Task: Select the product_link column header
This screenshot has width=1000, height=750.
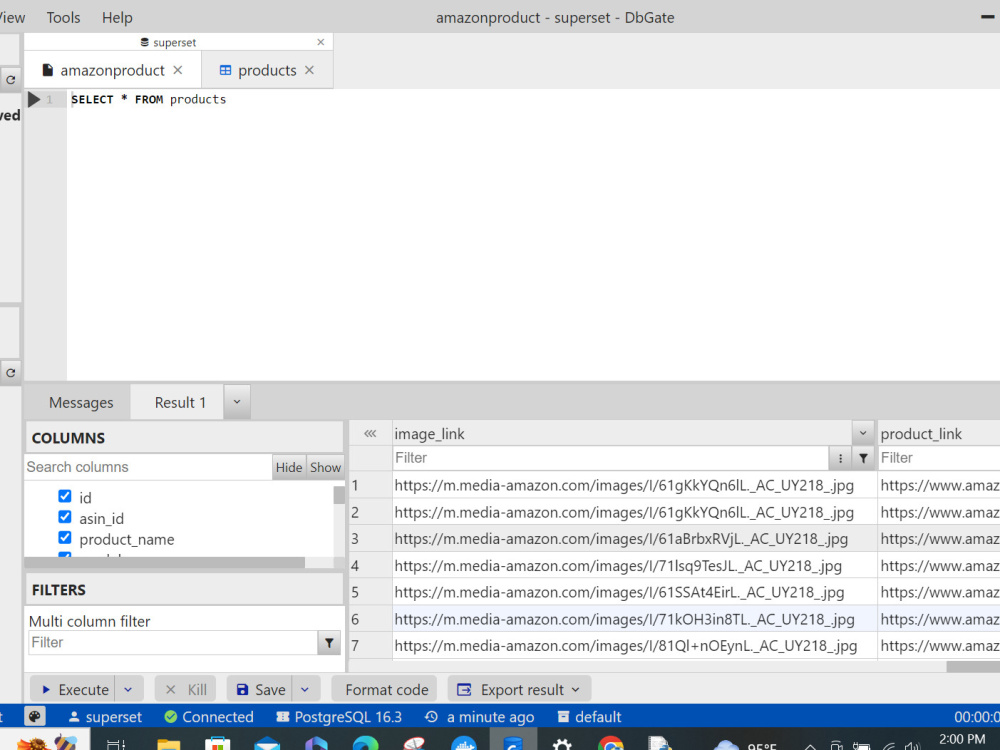Action: [939, 434]
